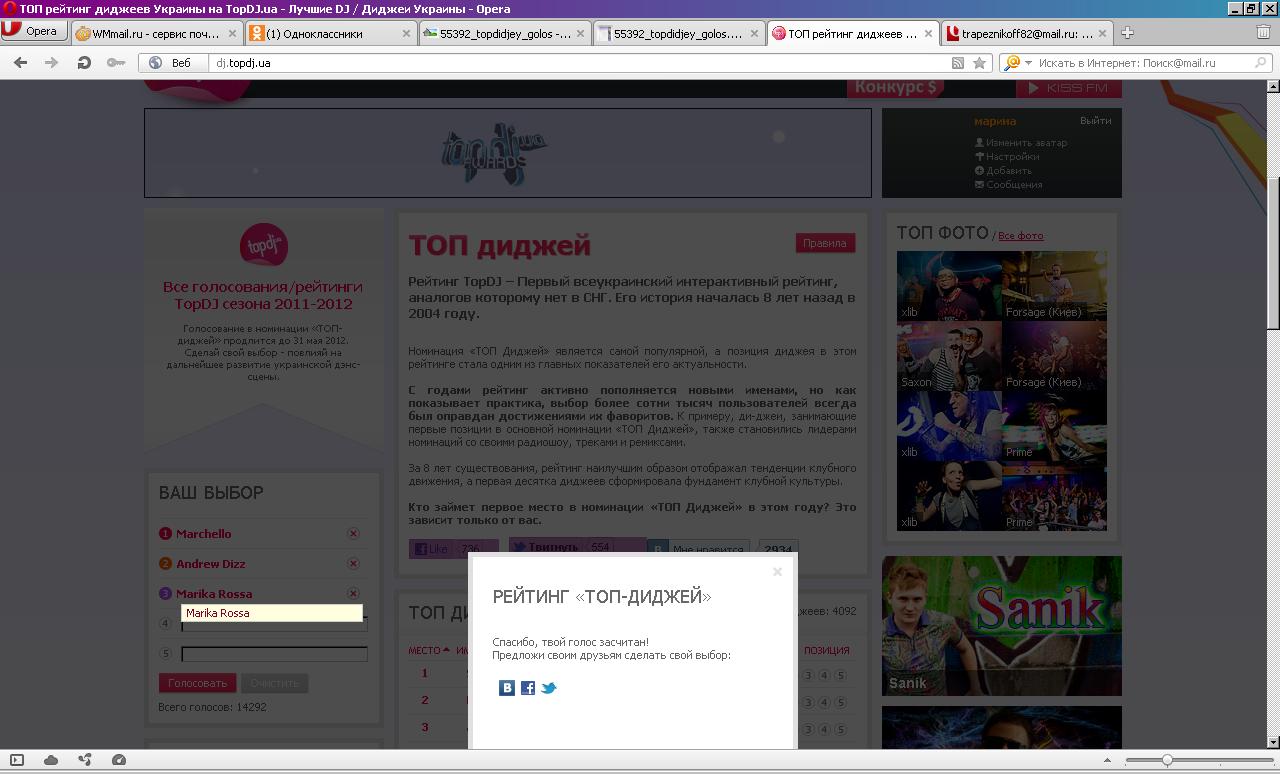1280x774 pixels.
Task: Open the Marchello DJ link
Action: [x=203, y=534]
